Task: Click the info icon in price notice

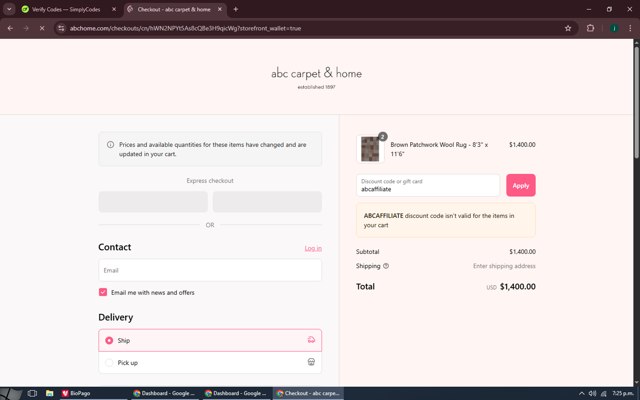Action: tap(110, 144)
